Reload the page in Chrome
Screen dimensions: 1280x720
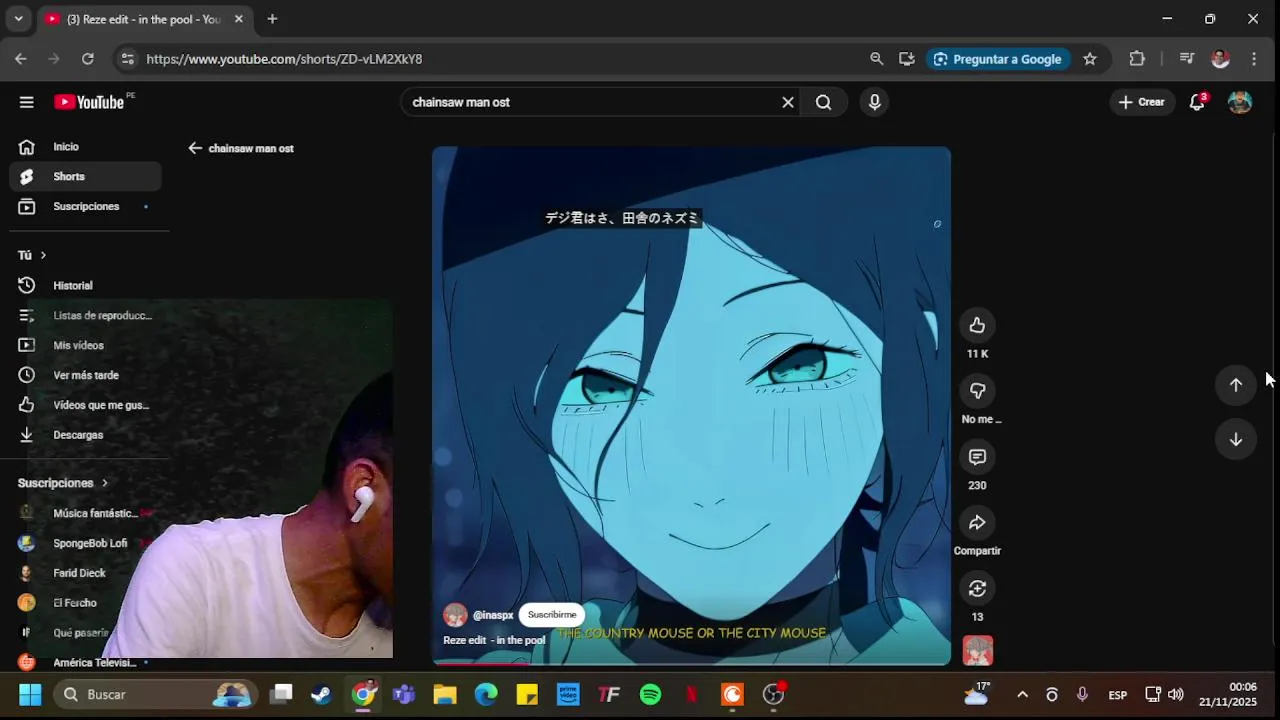[88, 59]
